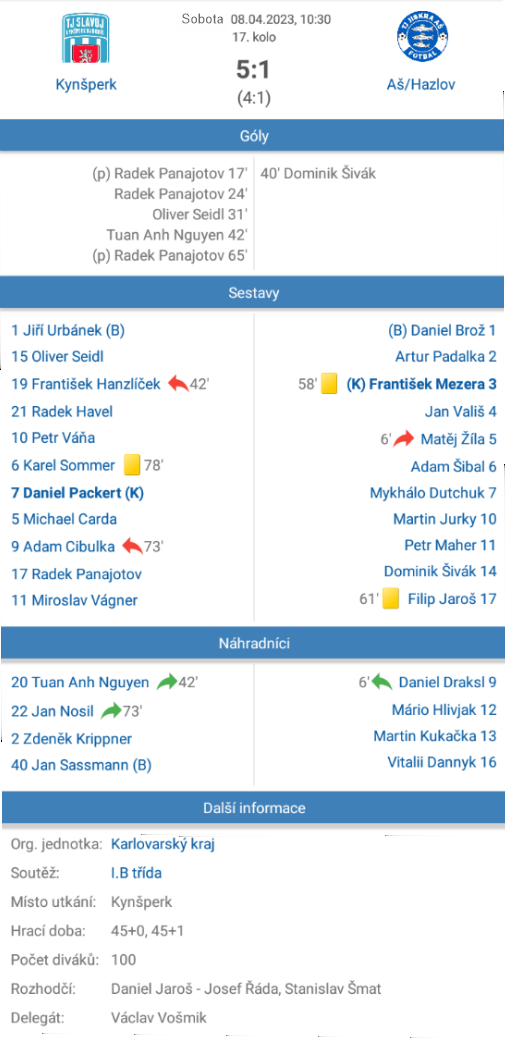Select the Náhradníci section header
Screen dimensions: 505x1038
click(x=252, y=643)
